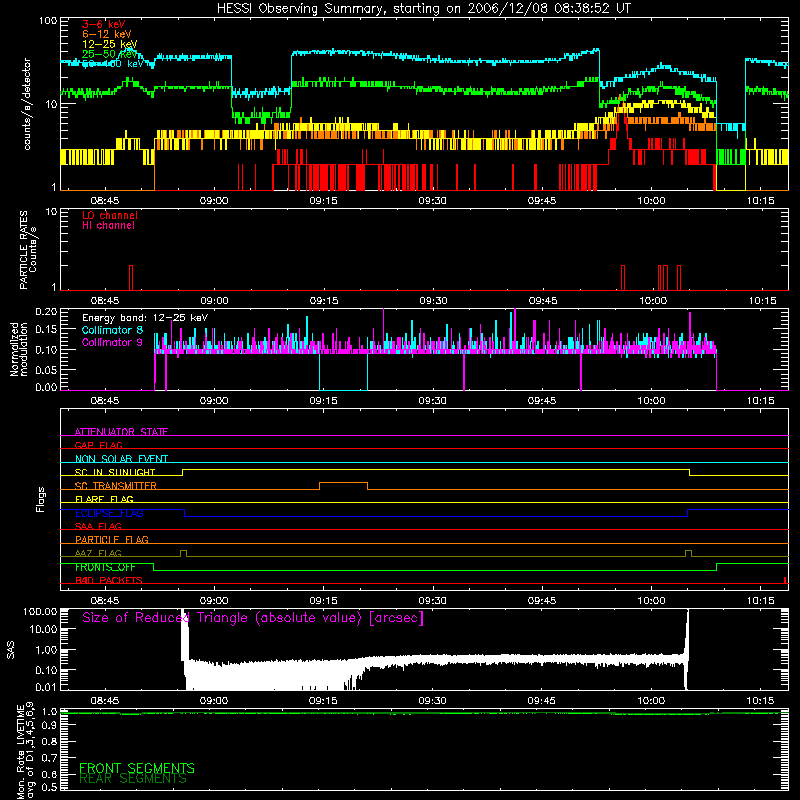Click '10.00' on the SAS y-axis

43,629
